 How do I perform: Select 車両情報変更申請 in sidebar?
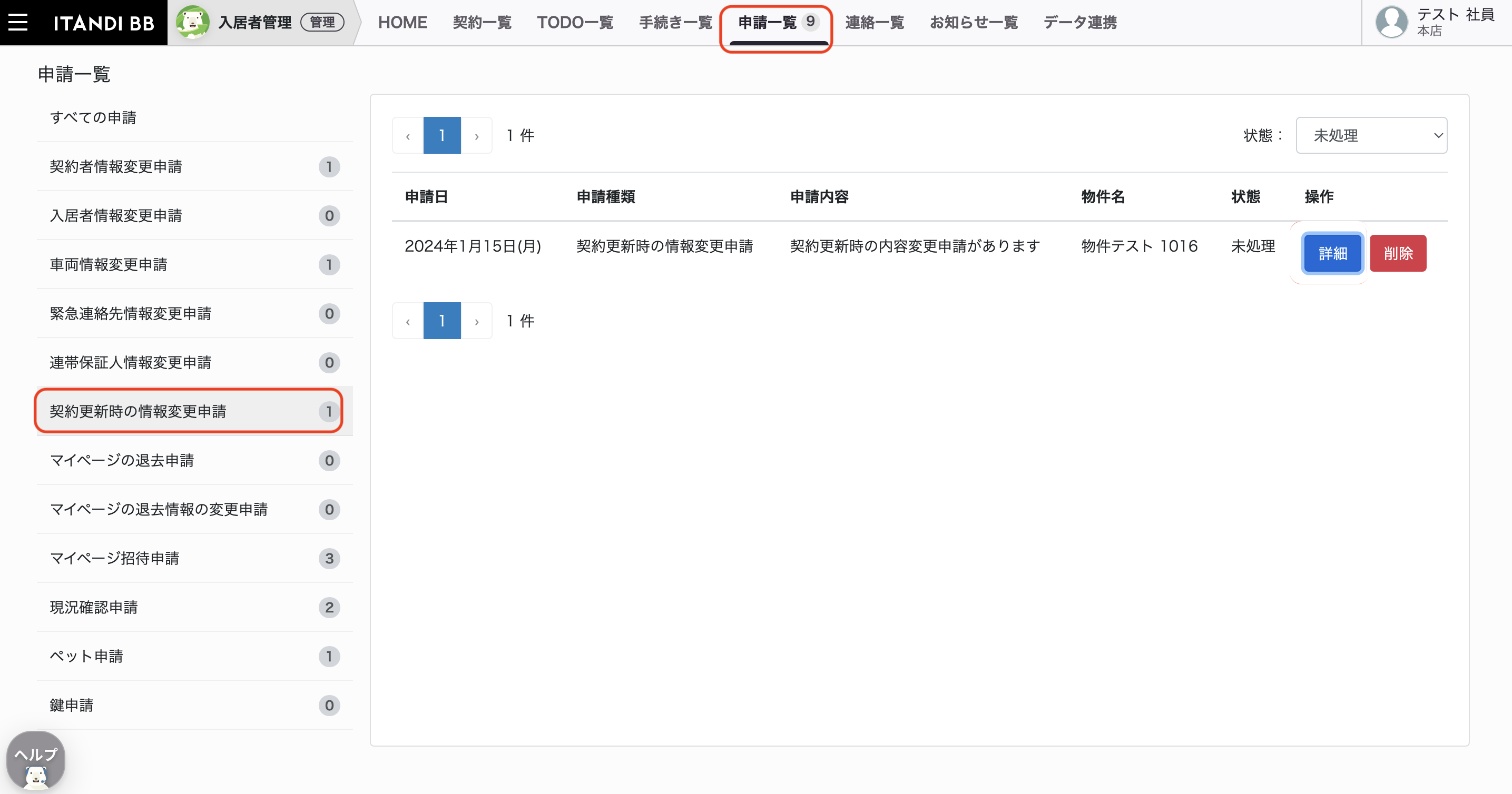[x=194, y=264]
